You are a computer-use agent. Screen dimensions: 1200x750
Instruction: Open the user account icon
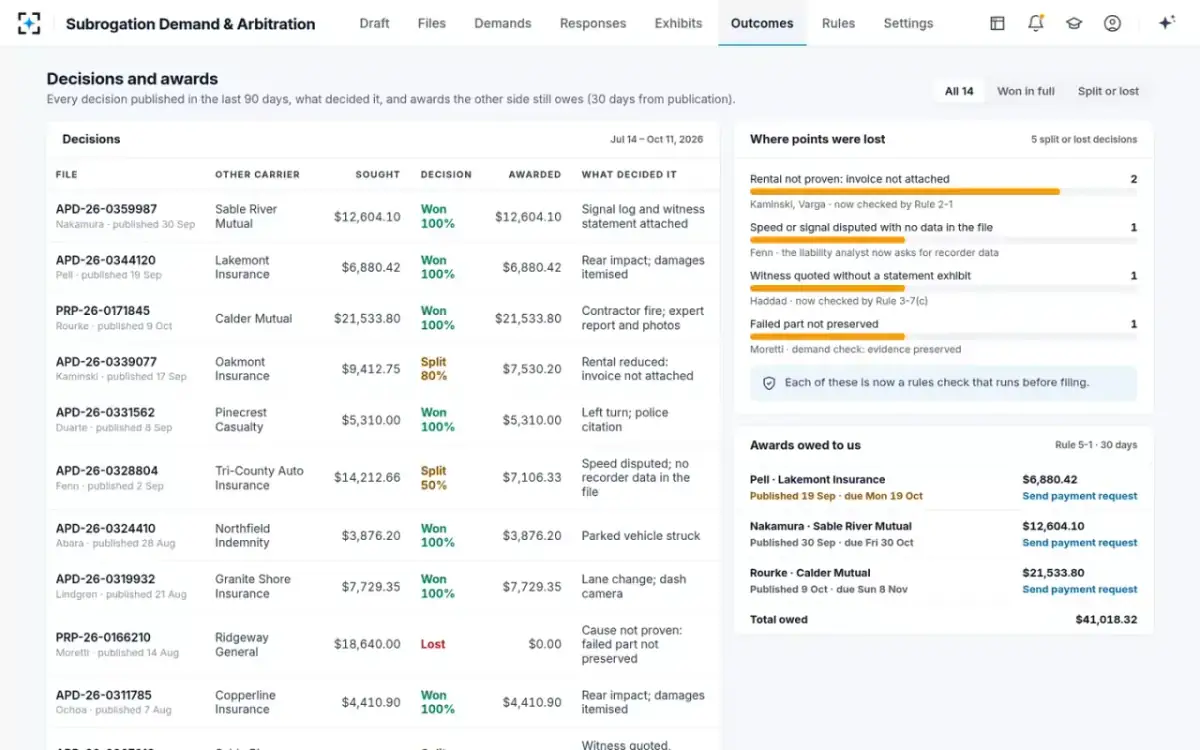[1112, 23]
